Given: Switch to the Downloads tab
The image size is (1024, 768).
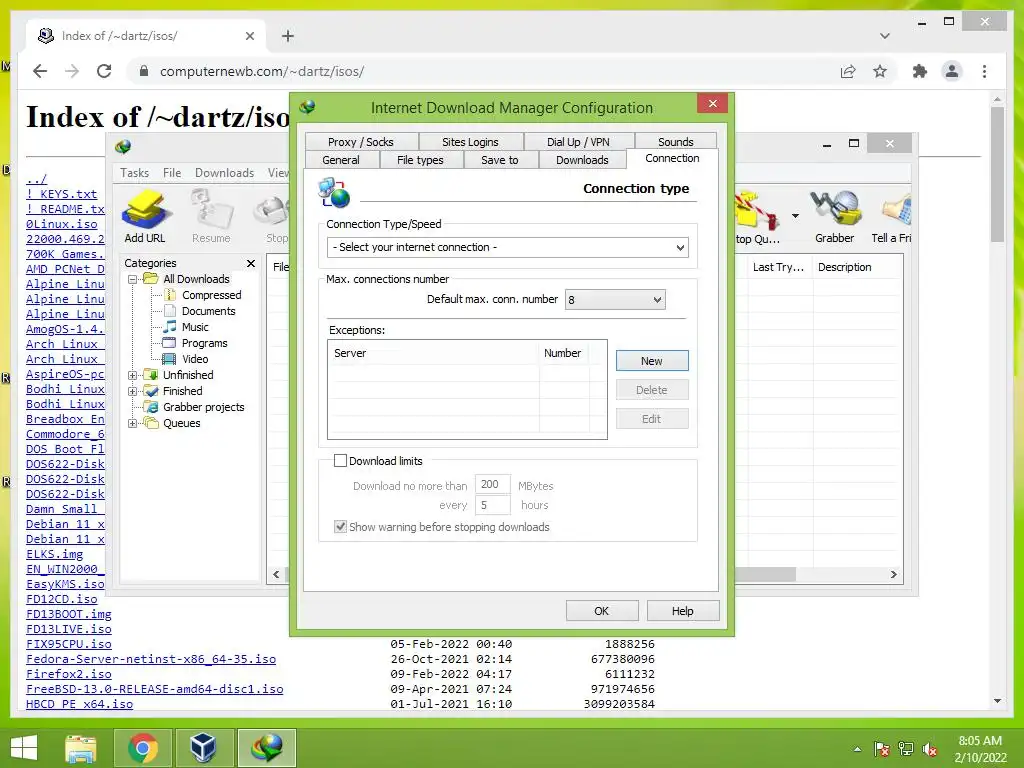Looking at the screenshot, I should (582, 160).
